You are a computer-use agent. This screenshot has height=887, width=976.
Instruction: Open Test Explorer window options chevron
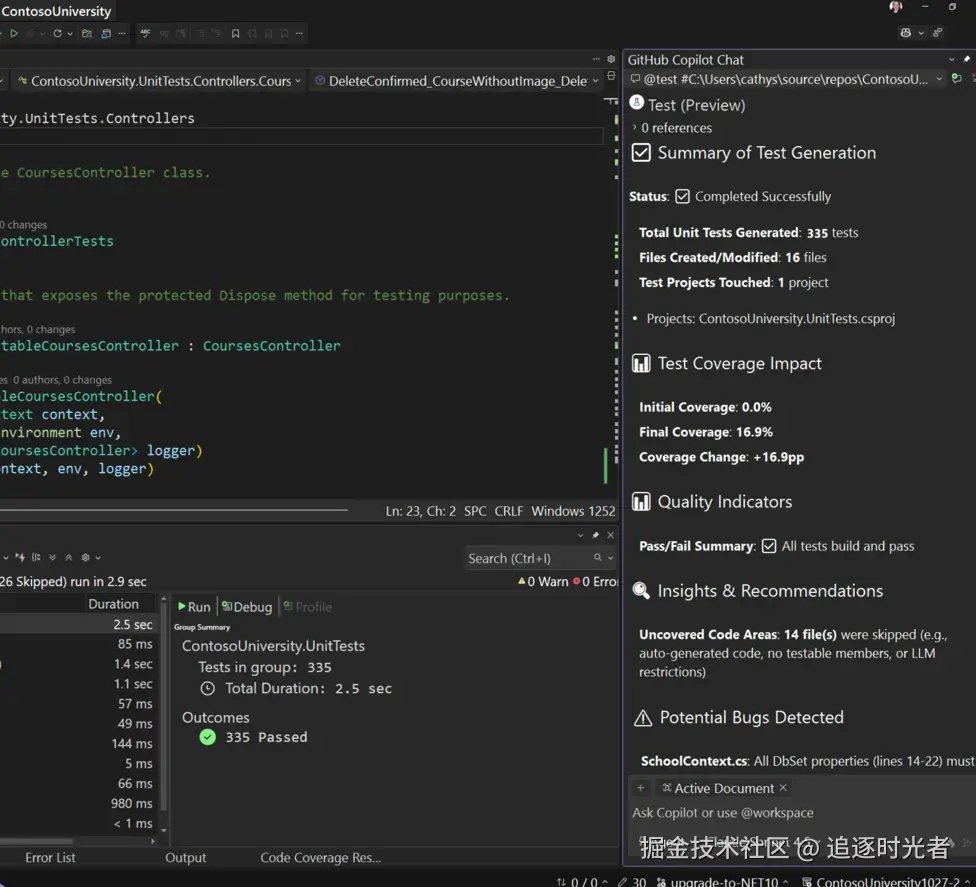click(x=581, y=535)
